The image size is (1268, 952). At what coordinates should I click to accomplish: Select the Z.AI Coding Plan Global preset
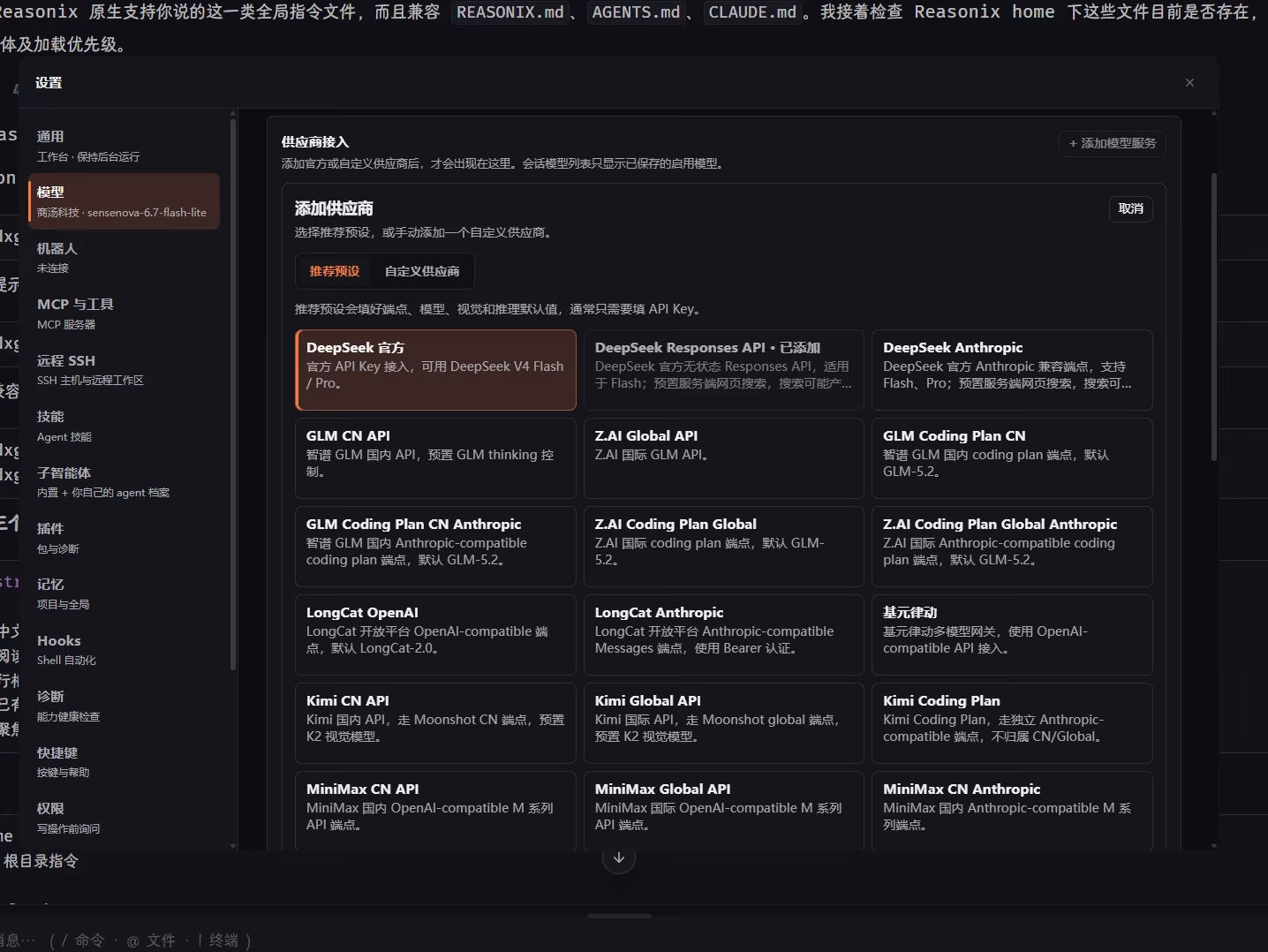[723, 547]
